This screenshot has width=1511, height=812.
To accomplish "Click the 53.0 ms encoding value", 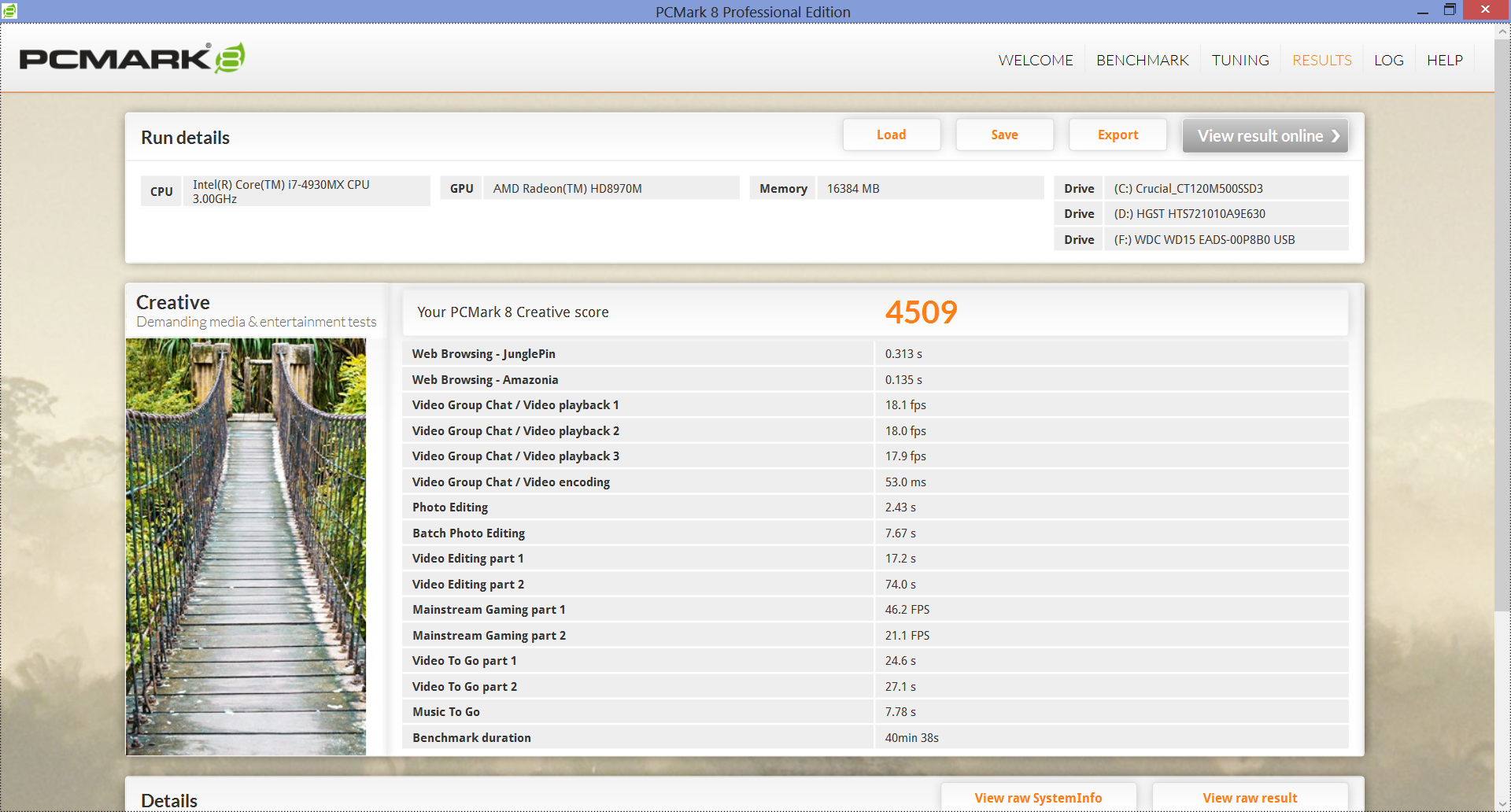I will (x=905, y=482).
